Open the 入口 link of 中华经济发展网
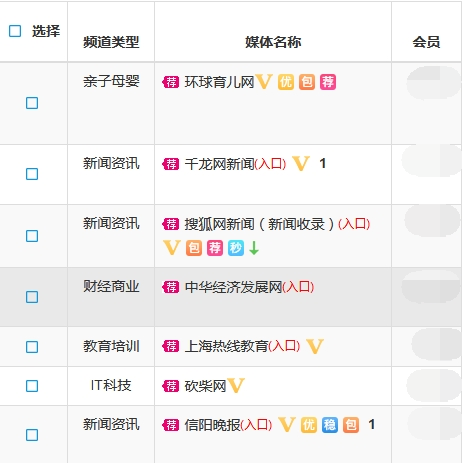 click(x=298, y=287)
